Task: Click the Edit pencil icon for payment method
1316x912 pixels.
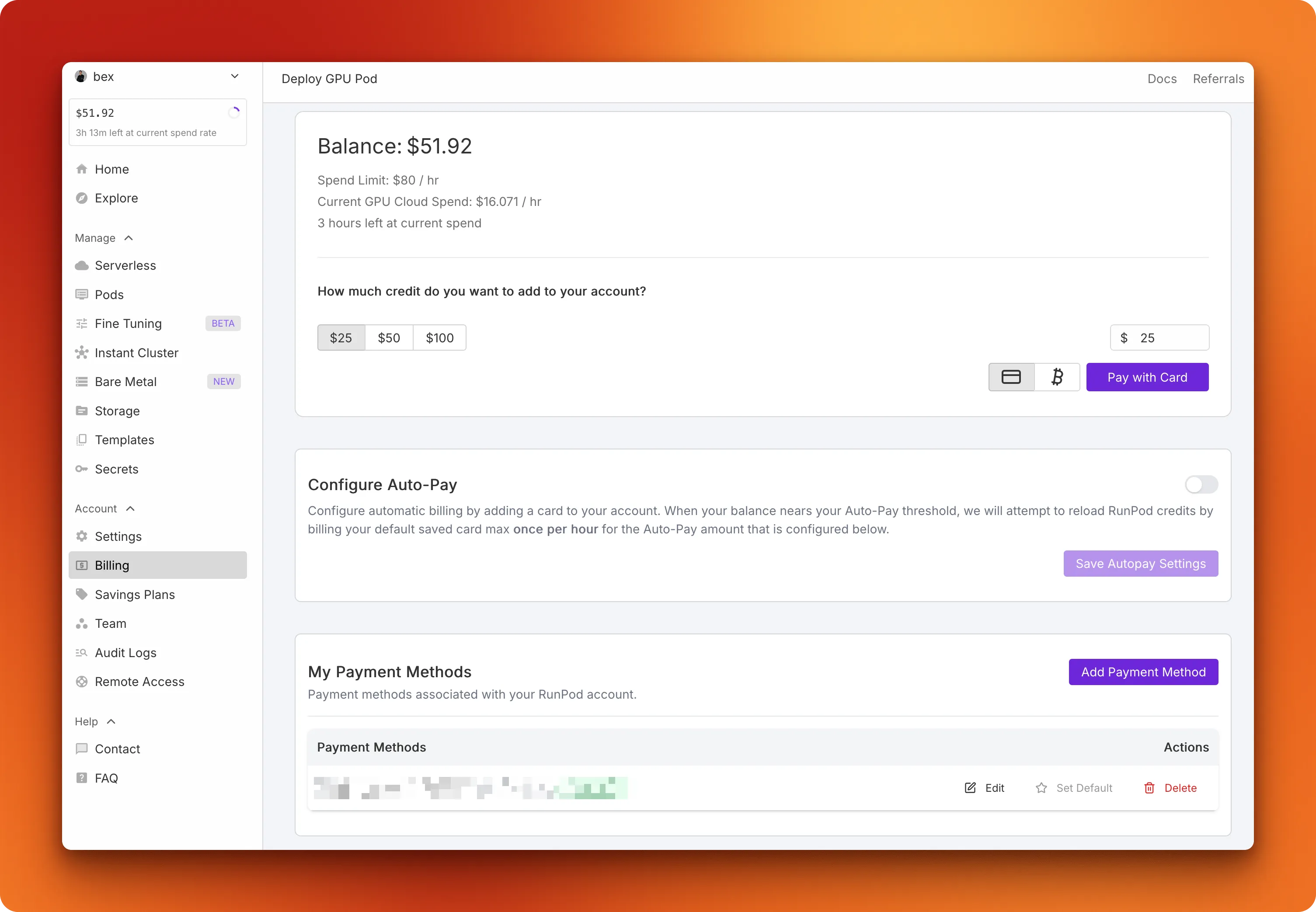Action: click(970, 787)
